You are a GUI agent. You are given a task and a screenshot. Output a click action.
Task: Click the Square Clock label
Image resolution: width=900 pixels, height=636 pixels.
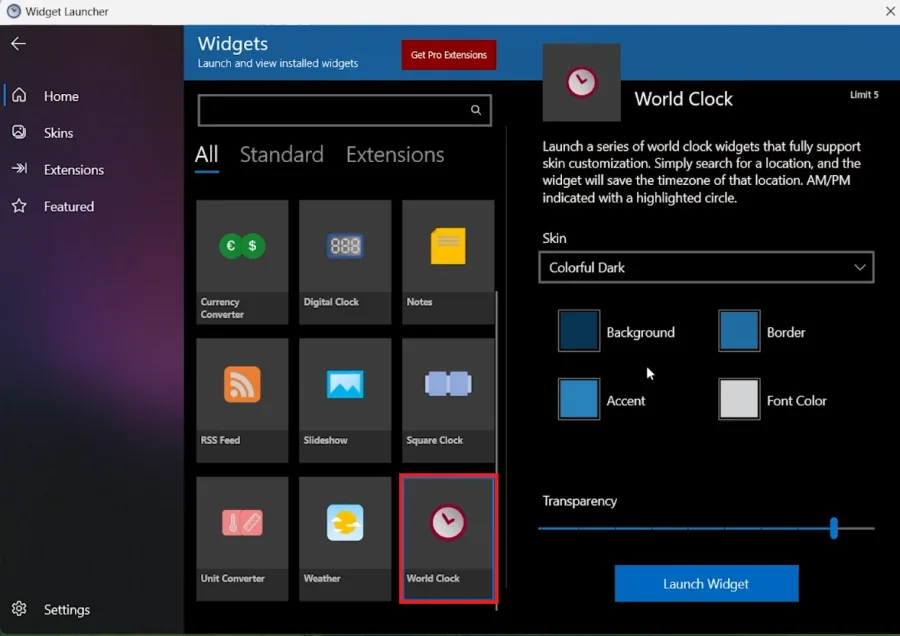[x=435, y=440]
